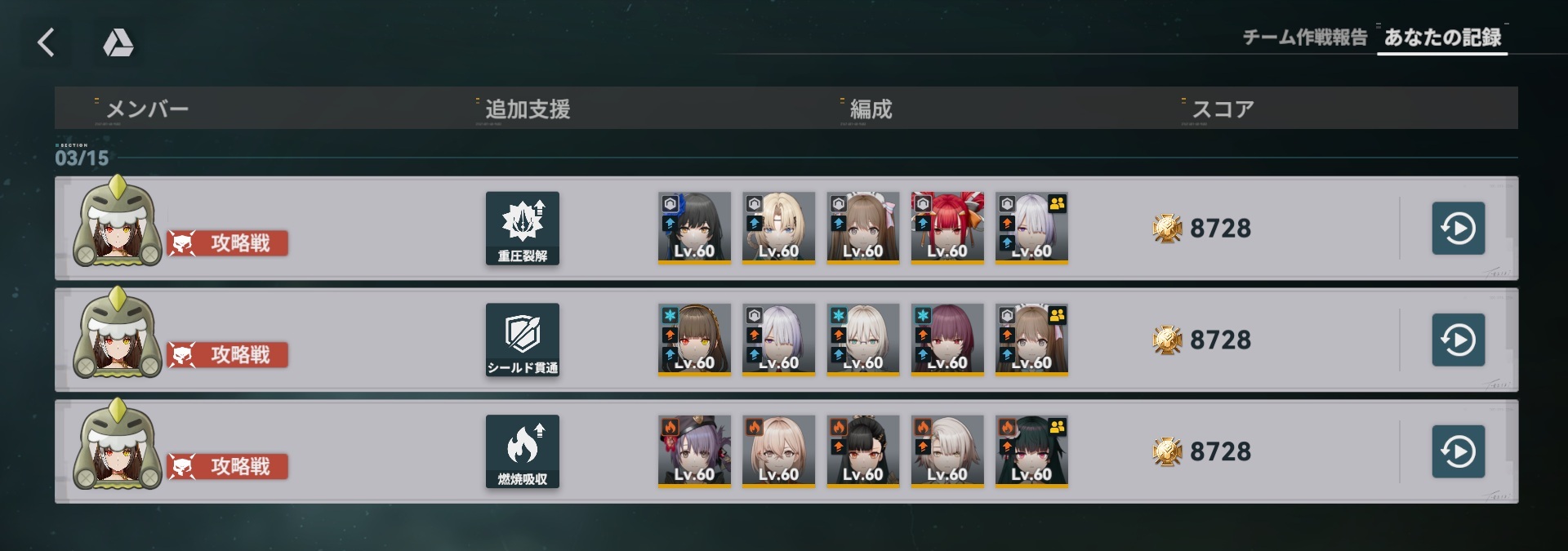Open the first row member avatar
The image size is (1568, 551).
pyautogui.click(x=118, y=222)
